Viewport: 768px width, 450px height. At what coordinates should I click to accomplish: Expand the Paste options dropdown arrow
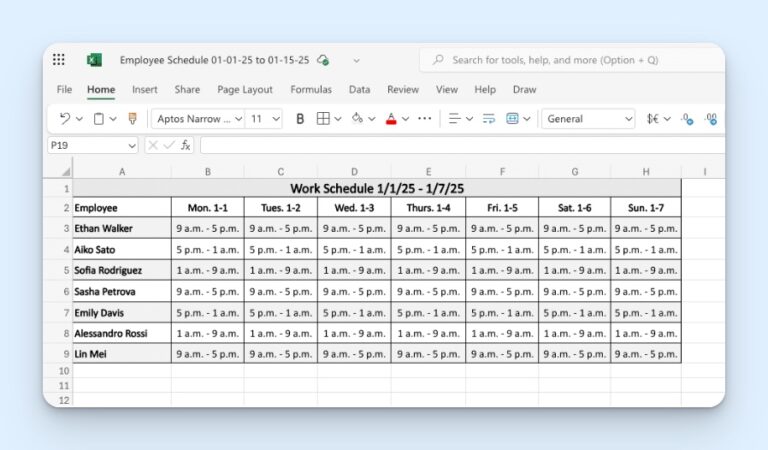(113, 119)
